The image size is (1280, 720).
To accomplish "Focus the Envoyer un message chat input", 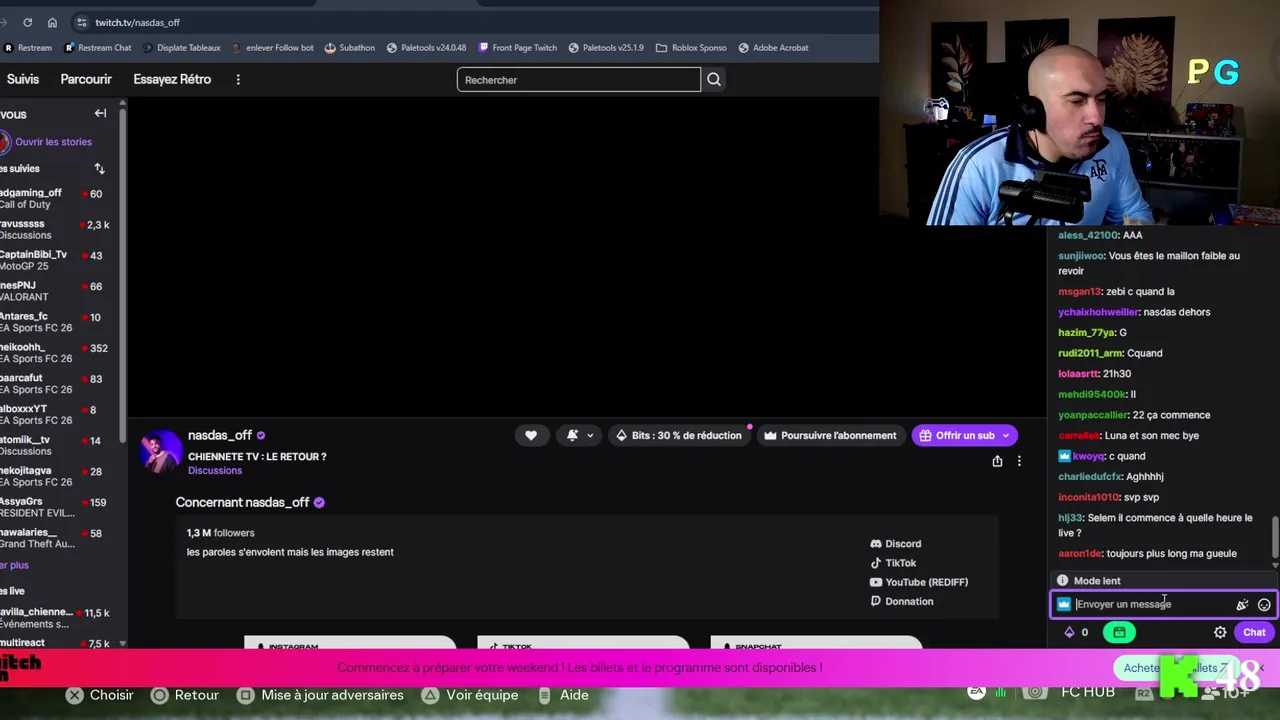I will 1150,604.
